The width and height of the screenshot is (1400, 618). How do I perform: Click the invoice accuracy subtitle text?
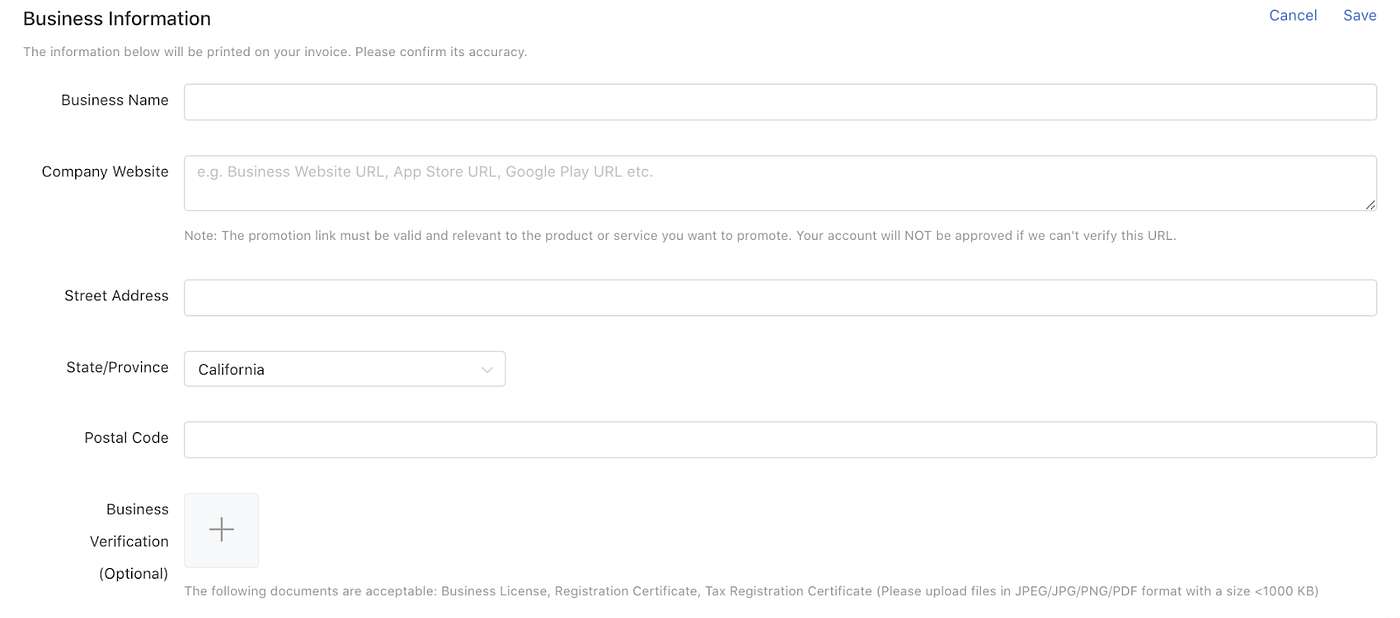(x=275, y=51)
